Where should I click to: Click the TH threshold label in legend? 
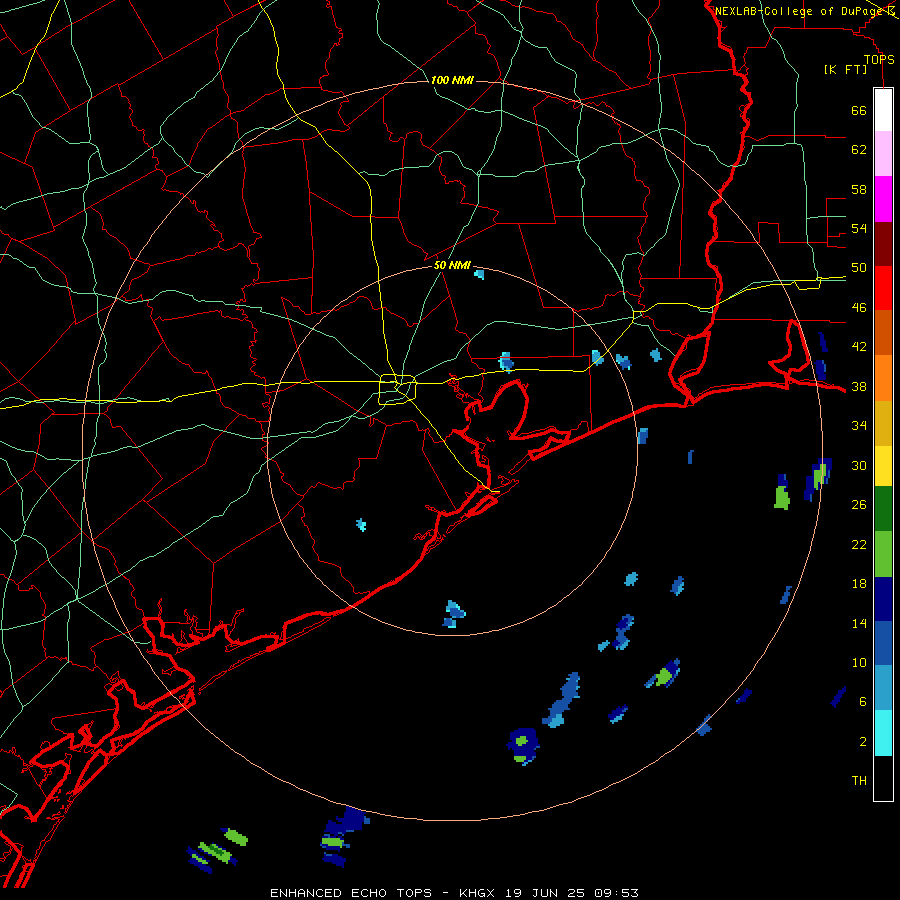(x=859, y=780)
